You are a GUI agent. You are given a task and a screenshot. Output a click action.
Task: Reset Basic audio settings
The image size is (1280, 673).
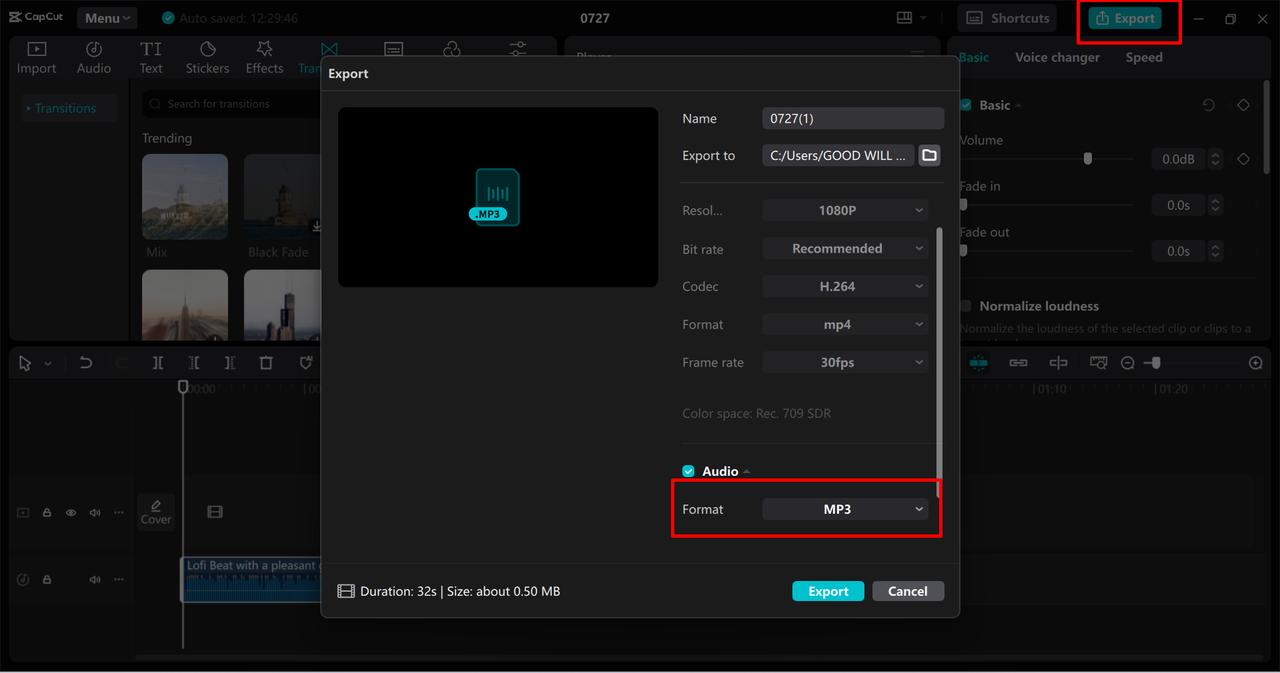[x=1209, y=105]
